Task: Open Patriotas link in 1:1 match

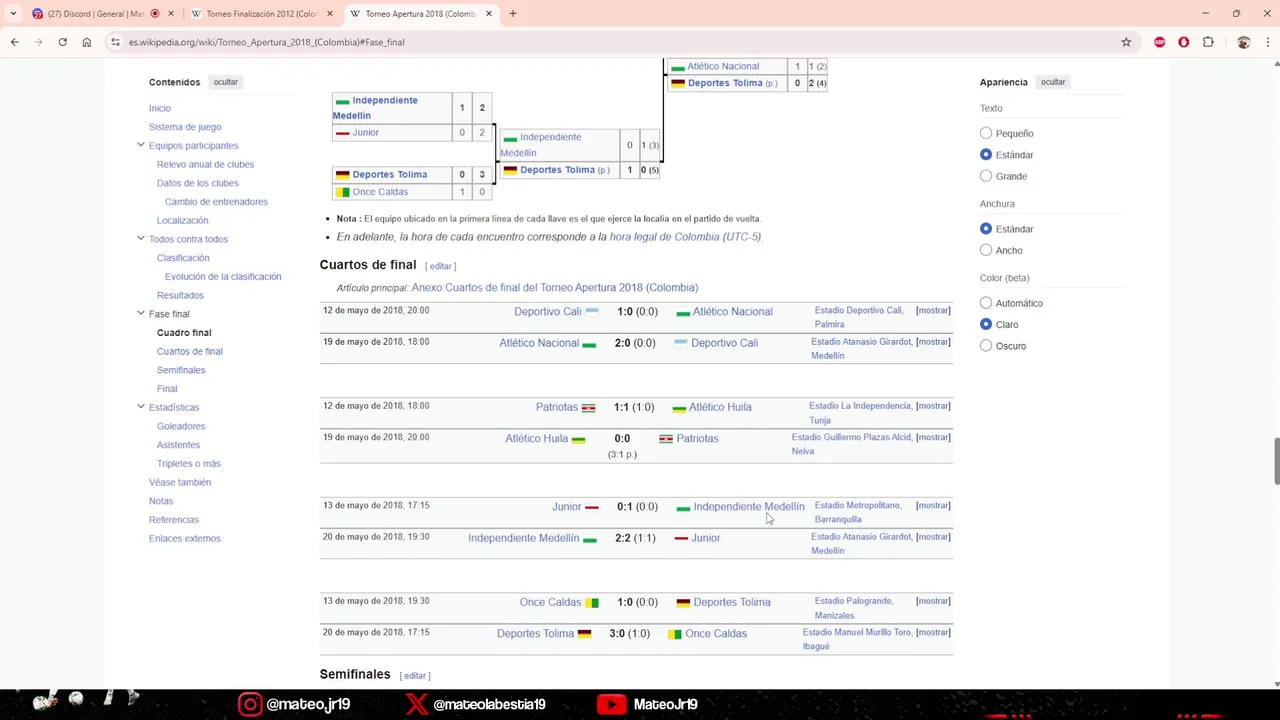Action: click(557, 407)
